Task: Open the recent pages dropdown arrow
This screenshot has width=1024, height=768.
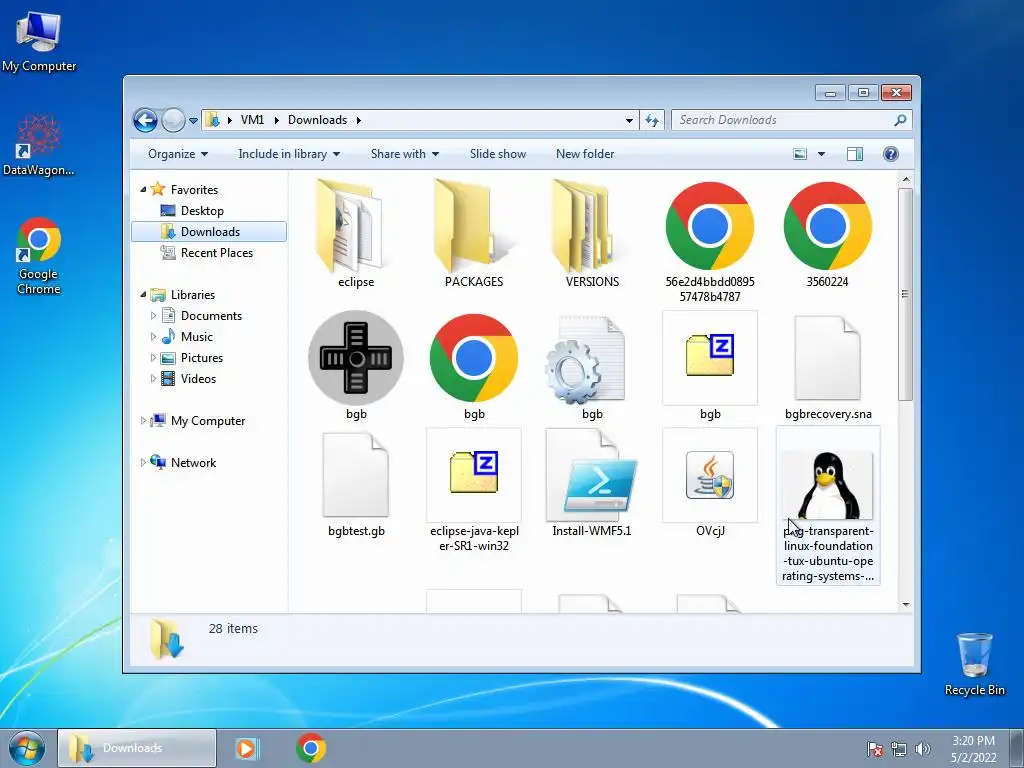Action: pos(193,121)
